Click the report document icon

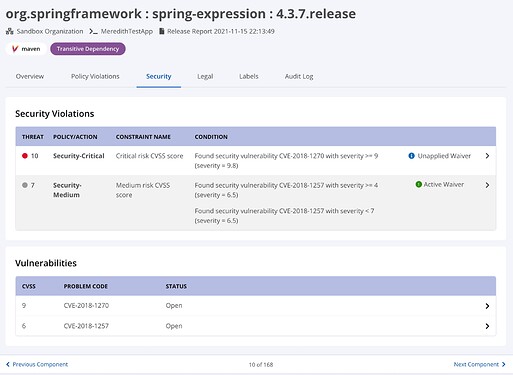[x=162, y=31]
